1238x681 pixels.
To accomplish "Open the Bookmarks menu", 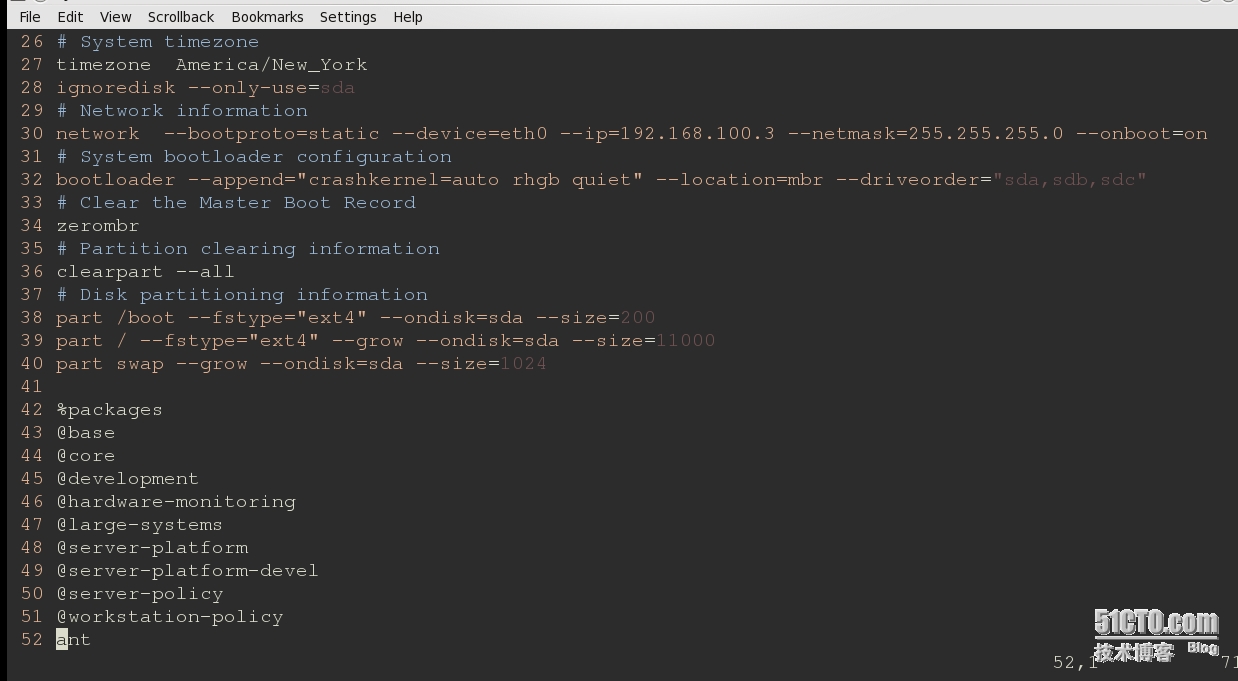I will pos(267,17).
